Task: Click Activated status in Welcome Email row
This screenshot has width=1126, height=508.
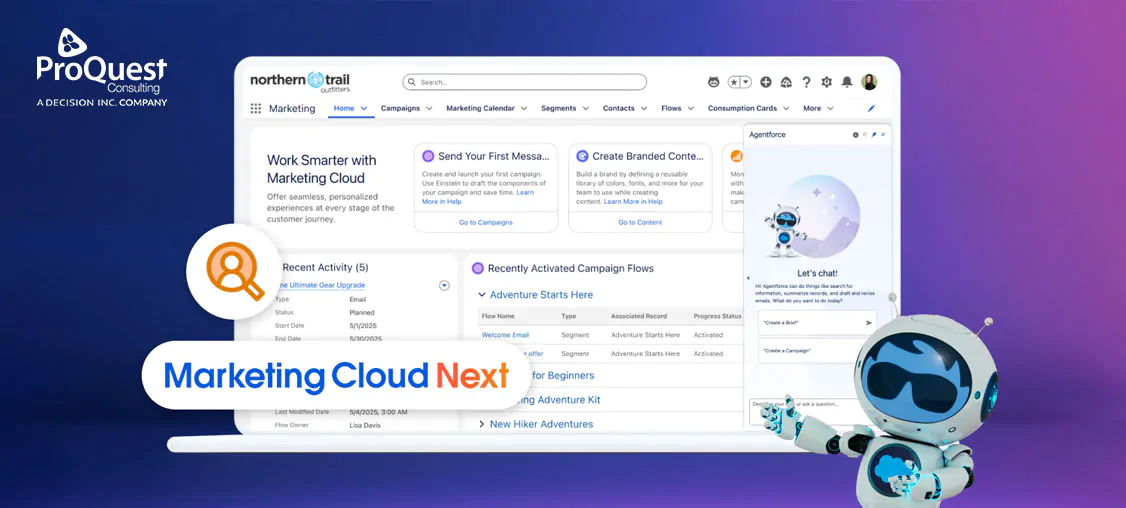Action: [708, 335]
